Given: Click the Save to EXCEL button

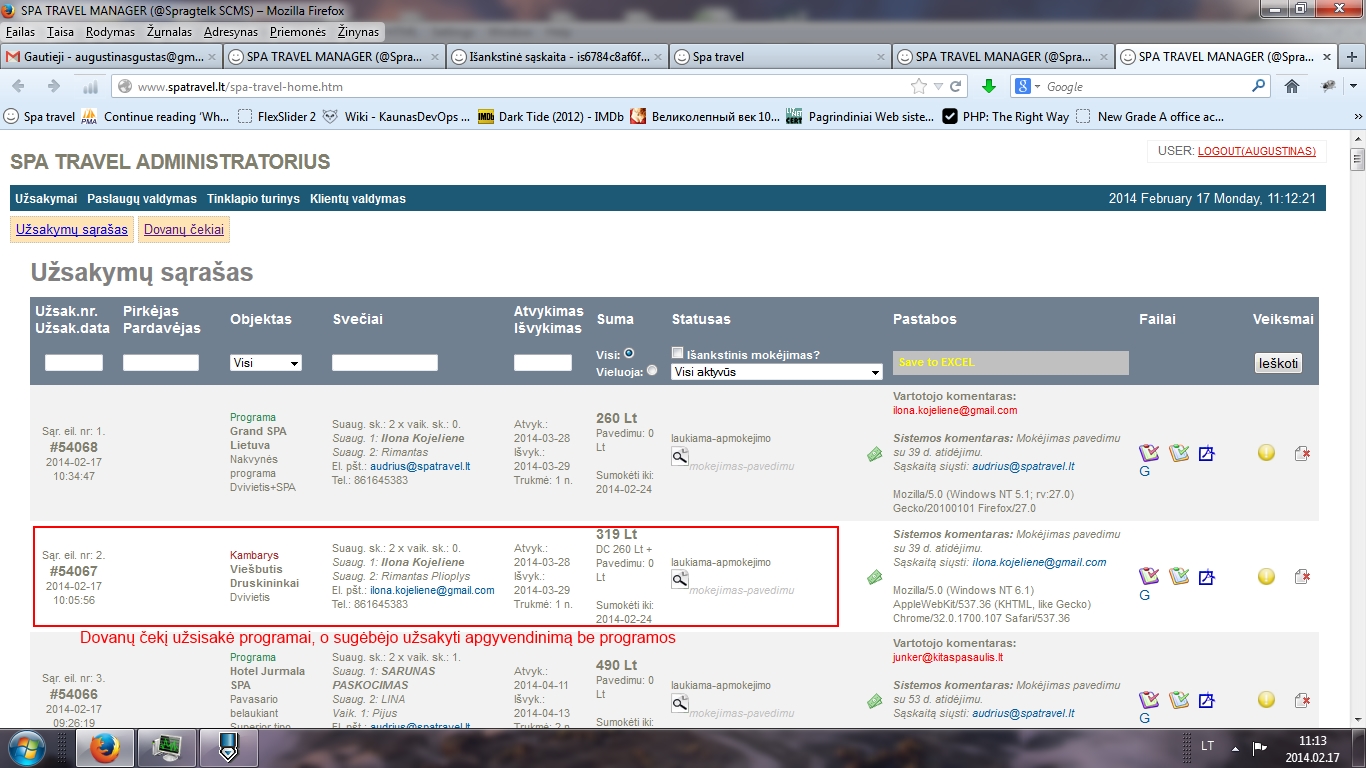Looking at the screenshot, I should [1011, 362].
